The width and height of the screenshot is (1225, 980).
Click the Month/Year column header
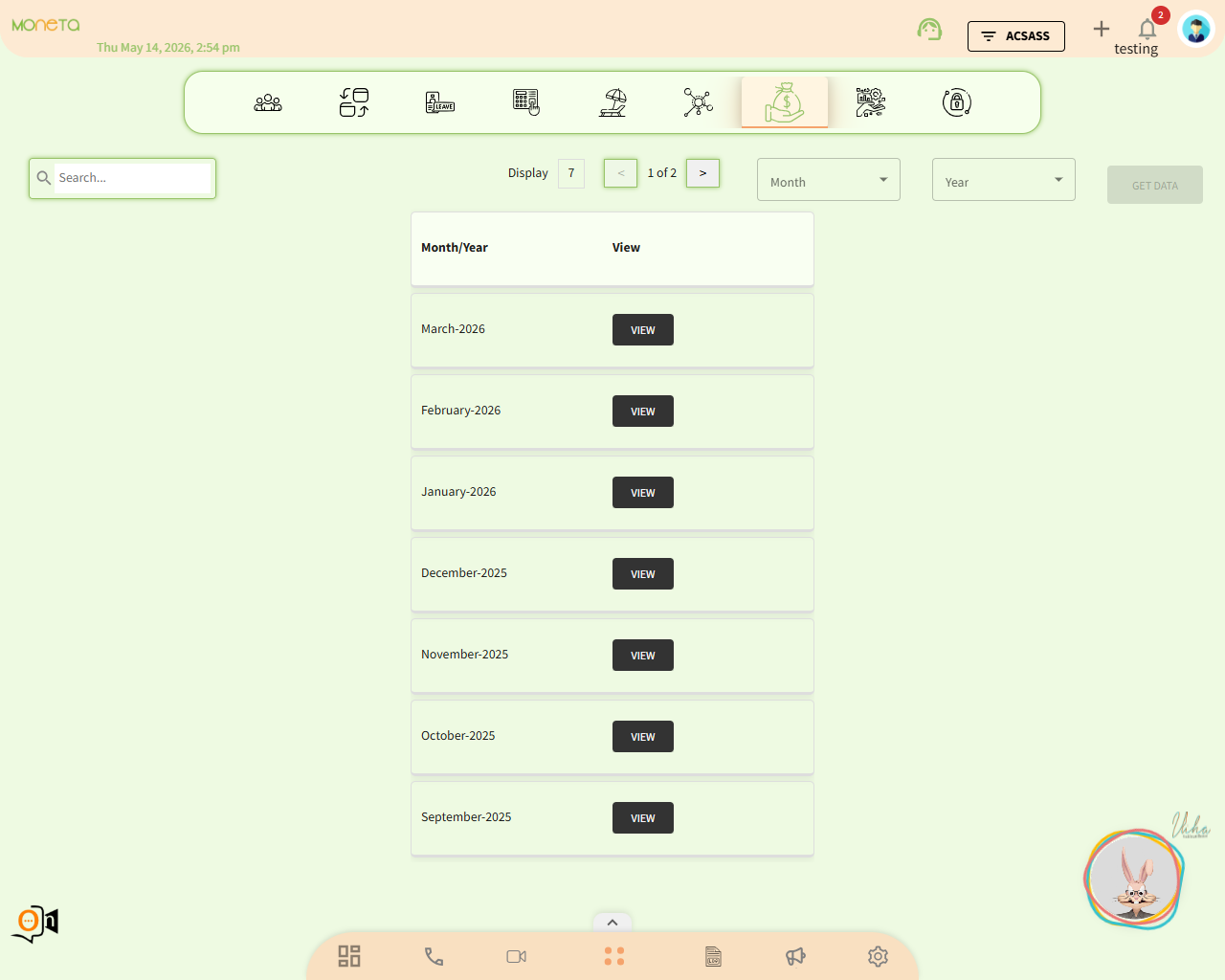(x=455, y=248)
